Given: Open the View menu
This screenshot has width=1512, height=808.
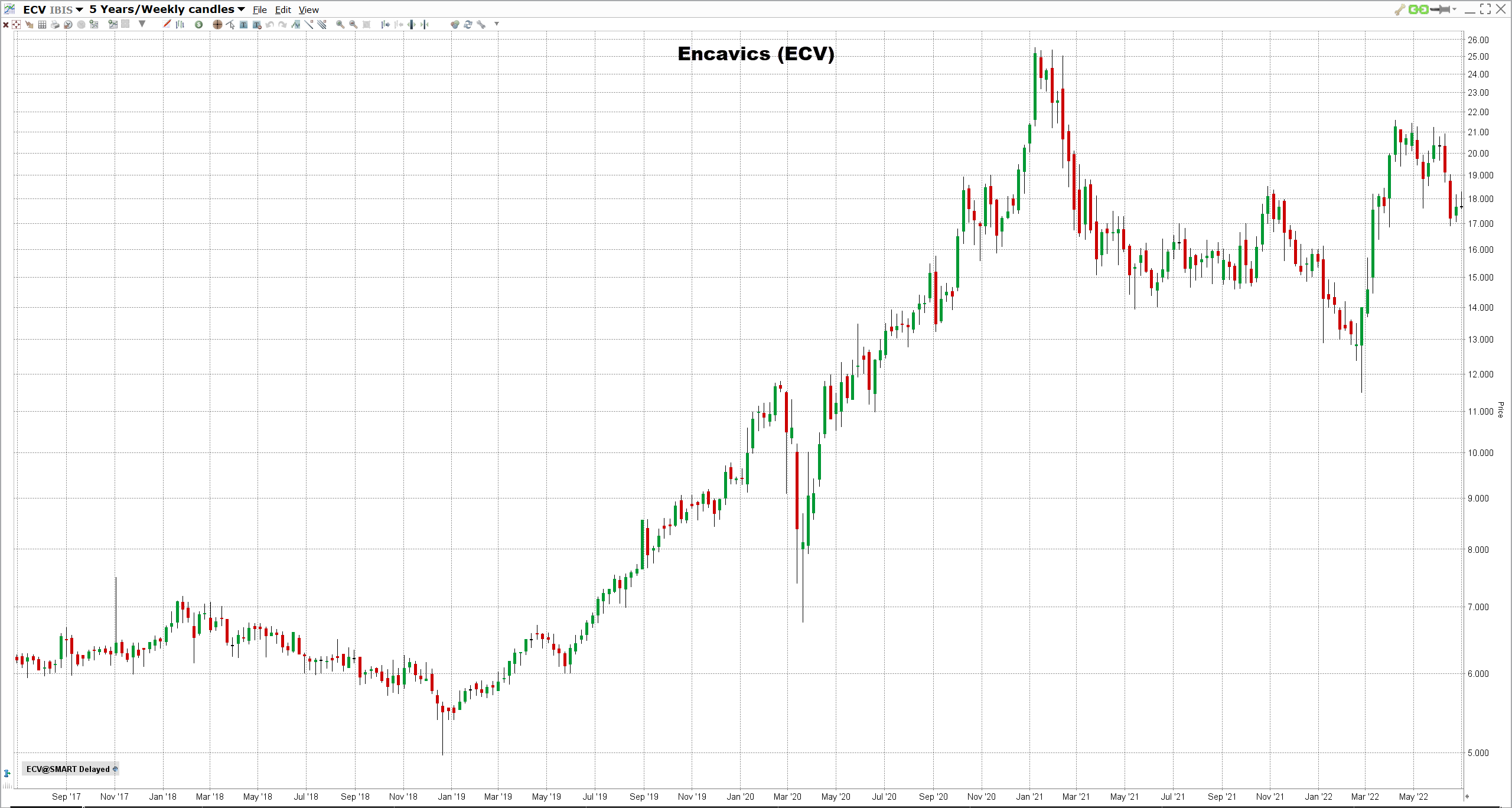Looking at the screenshot, I should click(x=308, y=10).
